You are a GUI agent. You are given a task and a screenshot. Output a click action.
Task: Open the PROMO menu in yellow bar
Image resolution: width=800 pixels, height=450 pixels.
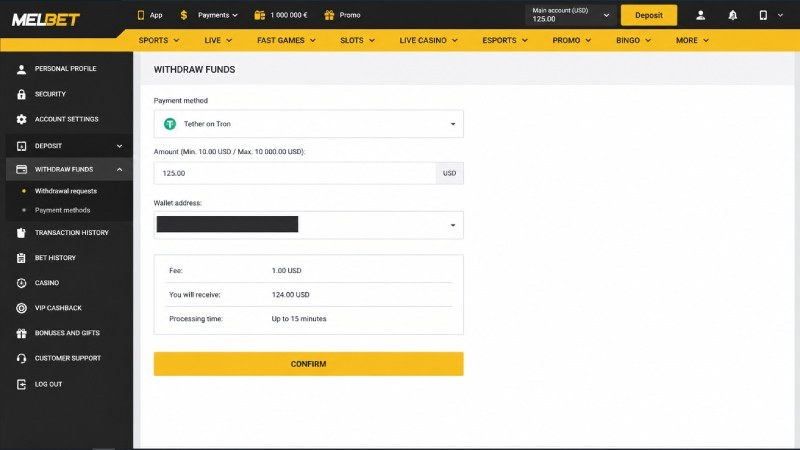coord(571,40)
